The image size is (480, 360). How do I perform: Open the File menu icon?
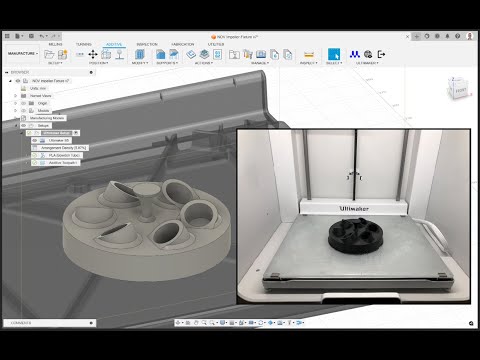click(x=18, y=36)
